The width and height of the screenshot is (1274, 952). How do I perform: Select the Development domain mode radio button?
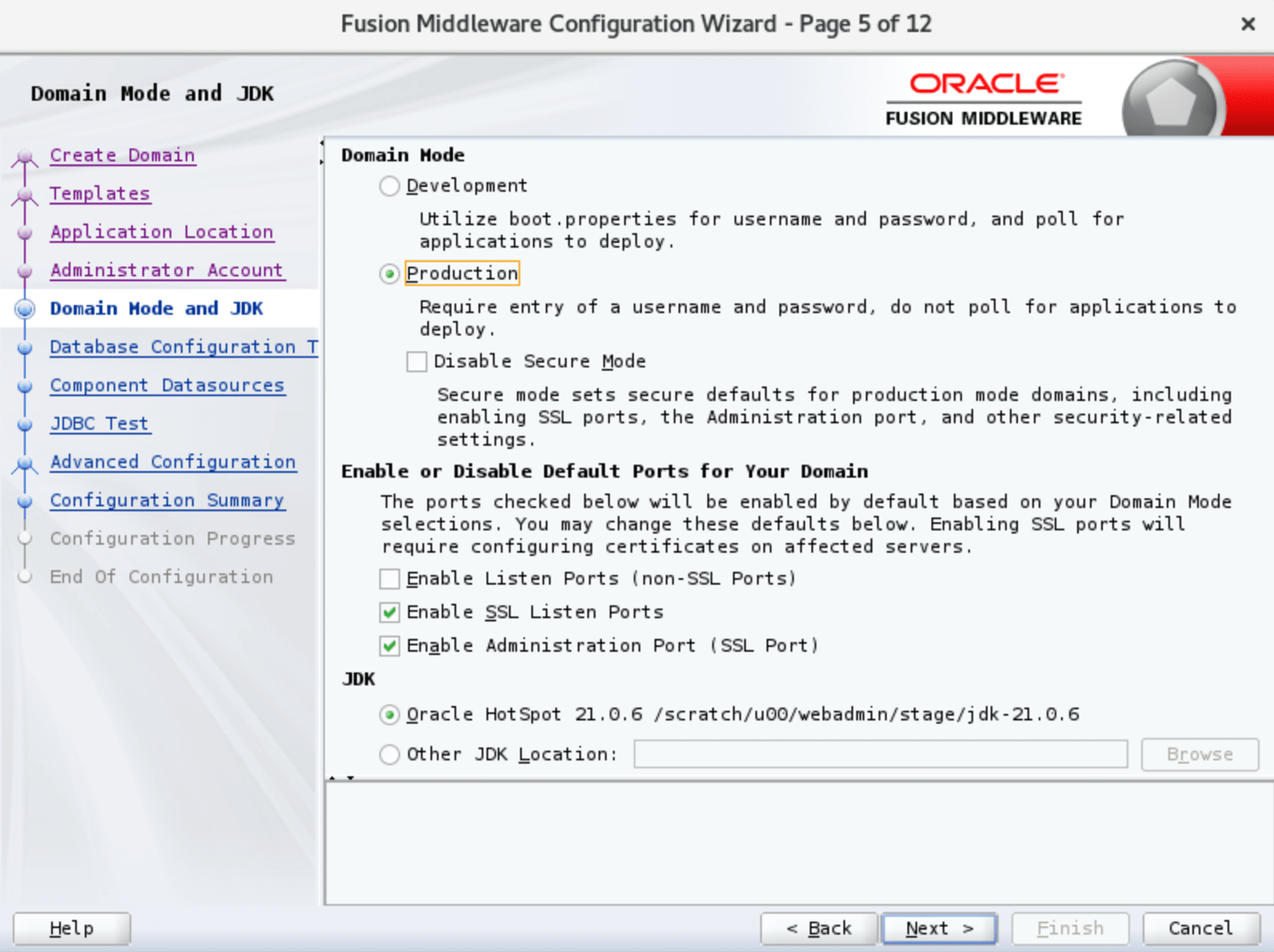point(389,186)
